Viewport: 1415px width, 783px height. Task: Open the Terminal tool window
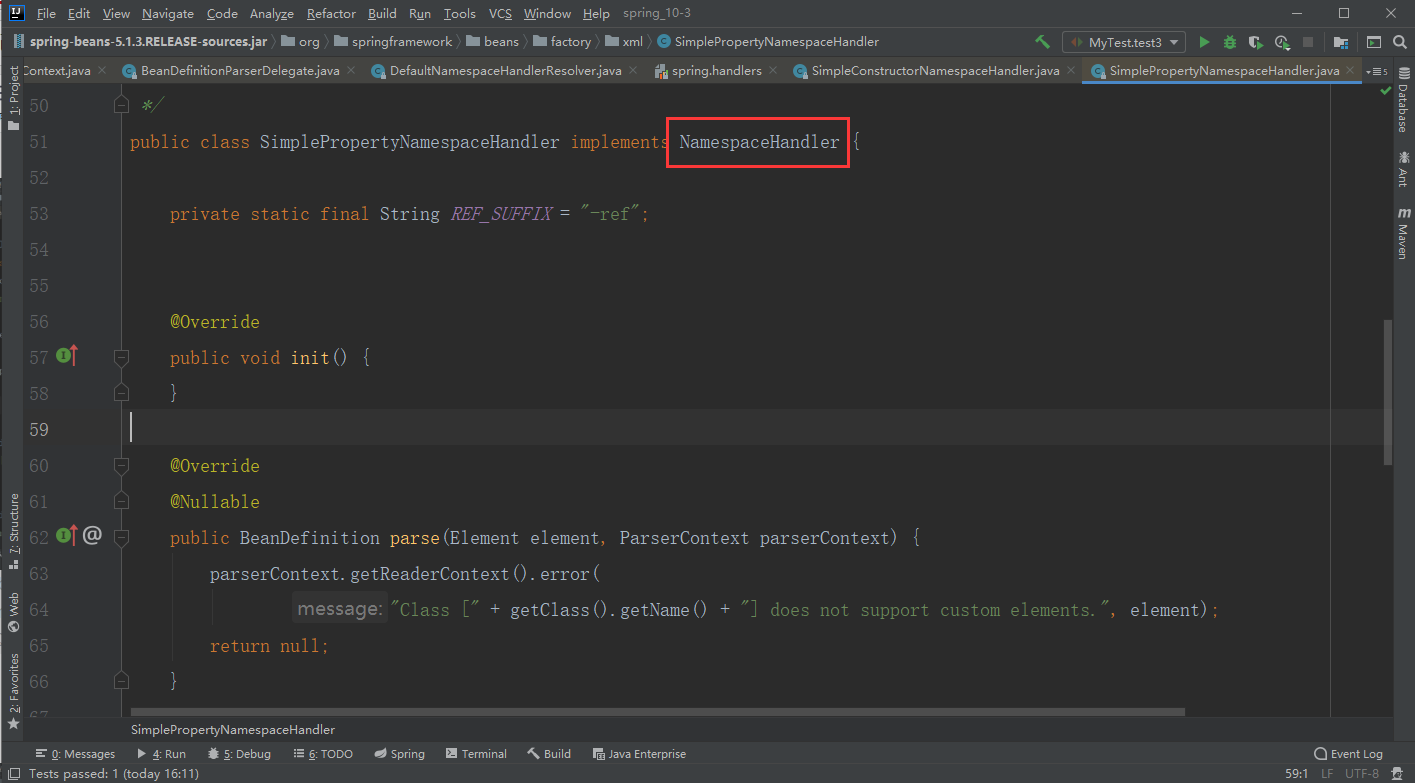click(476, 754)
